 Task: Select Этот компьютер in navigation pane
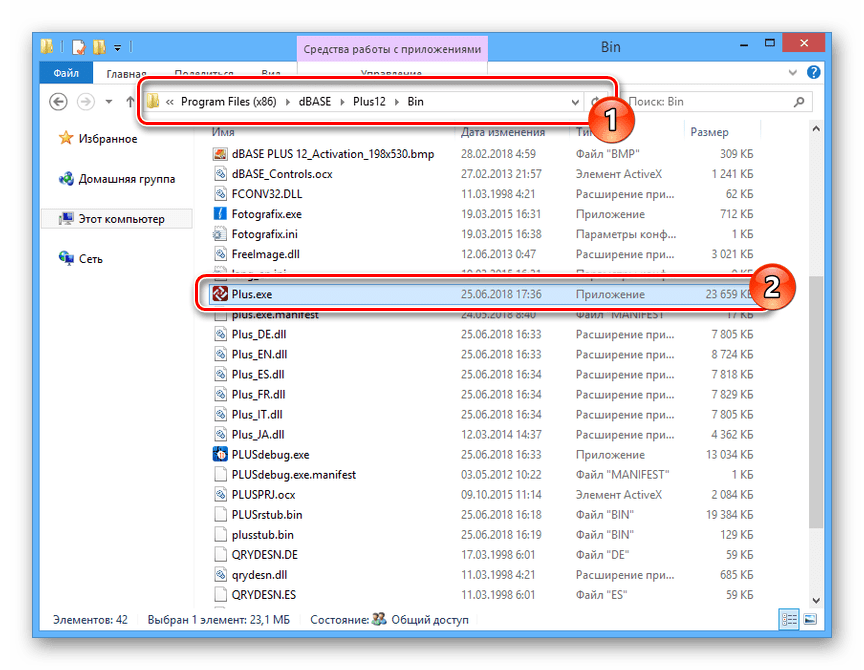(x=121, y=219)
